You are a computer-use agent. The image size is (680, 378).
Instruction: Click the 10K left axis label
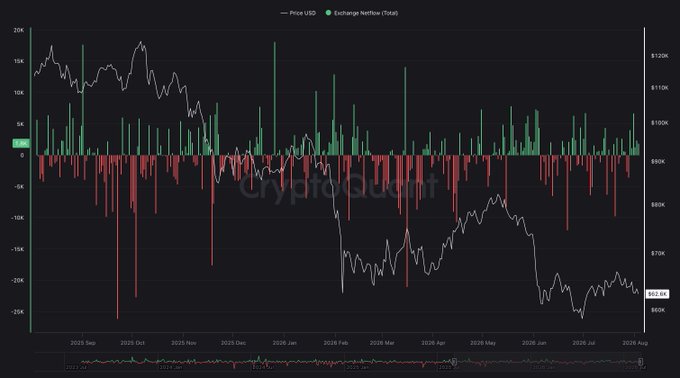tap(19, 93)
